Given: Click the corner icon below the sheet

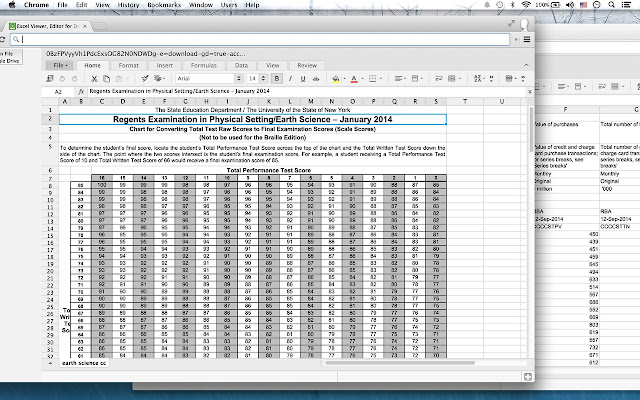Looking at the screenshot, I should point(527,377).
